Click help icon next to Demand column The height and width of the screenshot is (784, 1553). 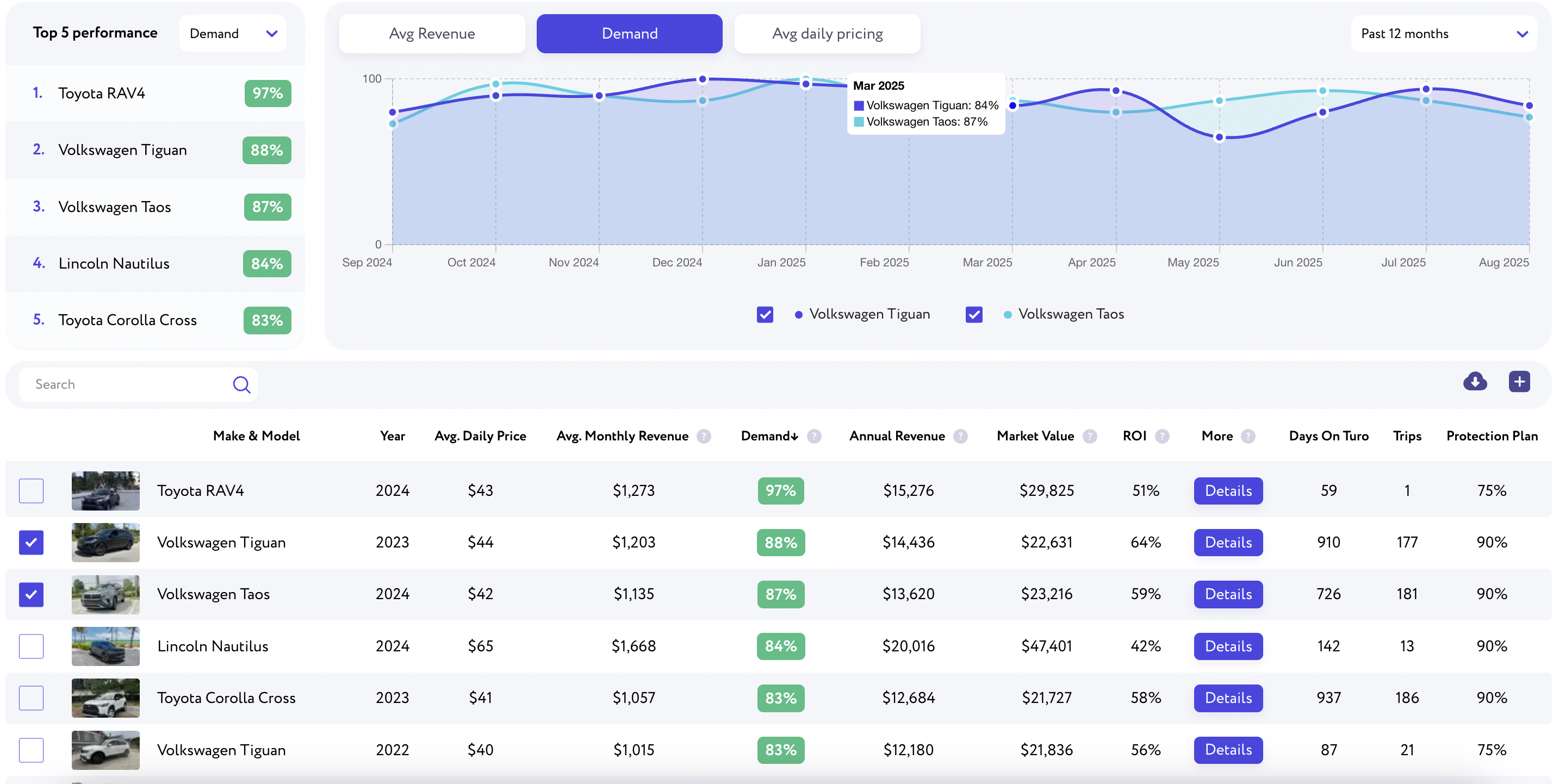click(x=814, y=436)
